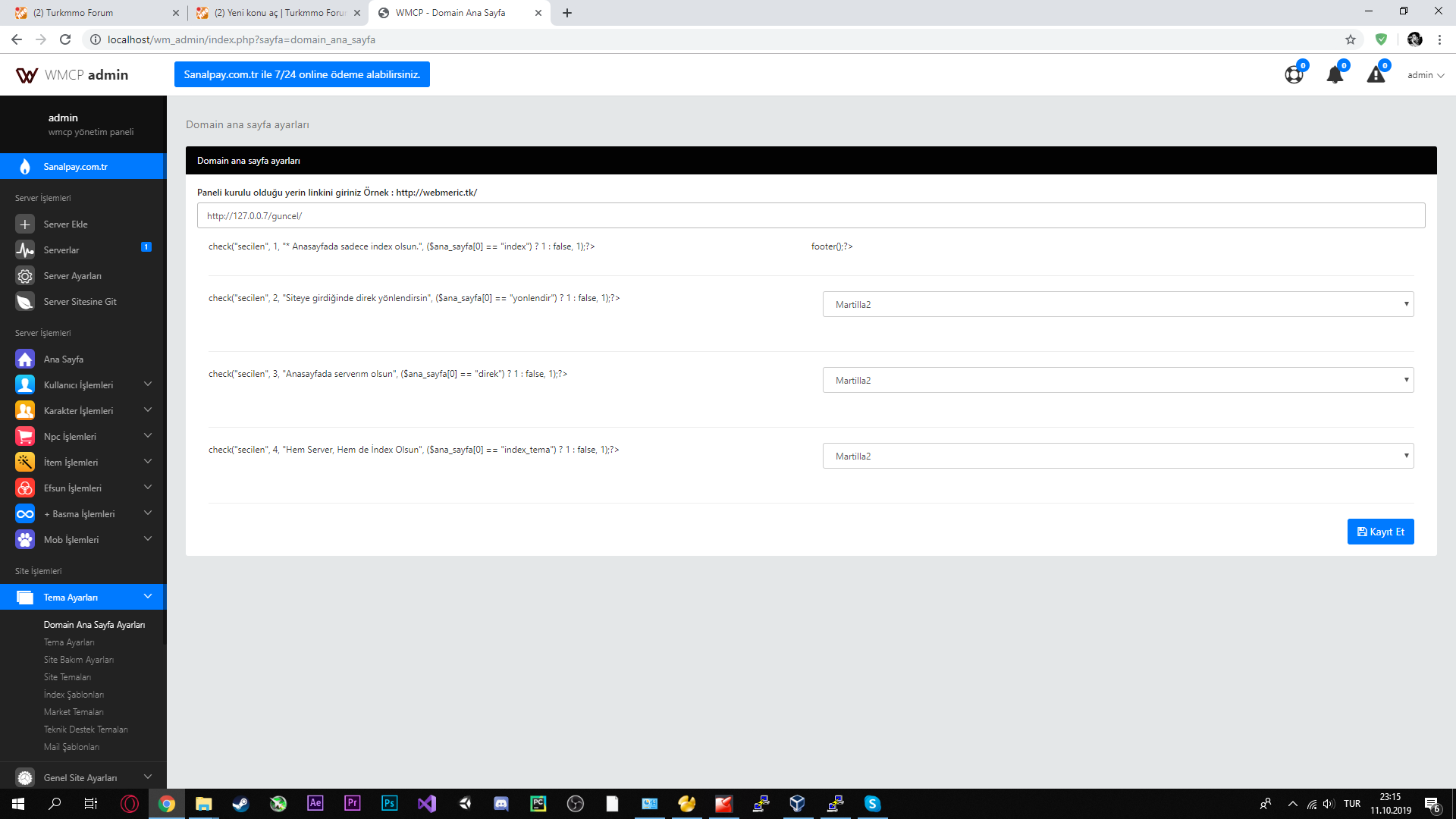Click the Kullanıcı İşlemleri user icon
The image size is (1456, 819).
coord(25,385)
